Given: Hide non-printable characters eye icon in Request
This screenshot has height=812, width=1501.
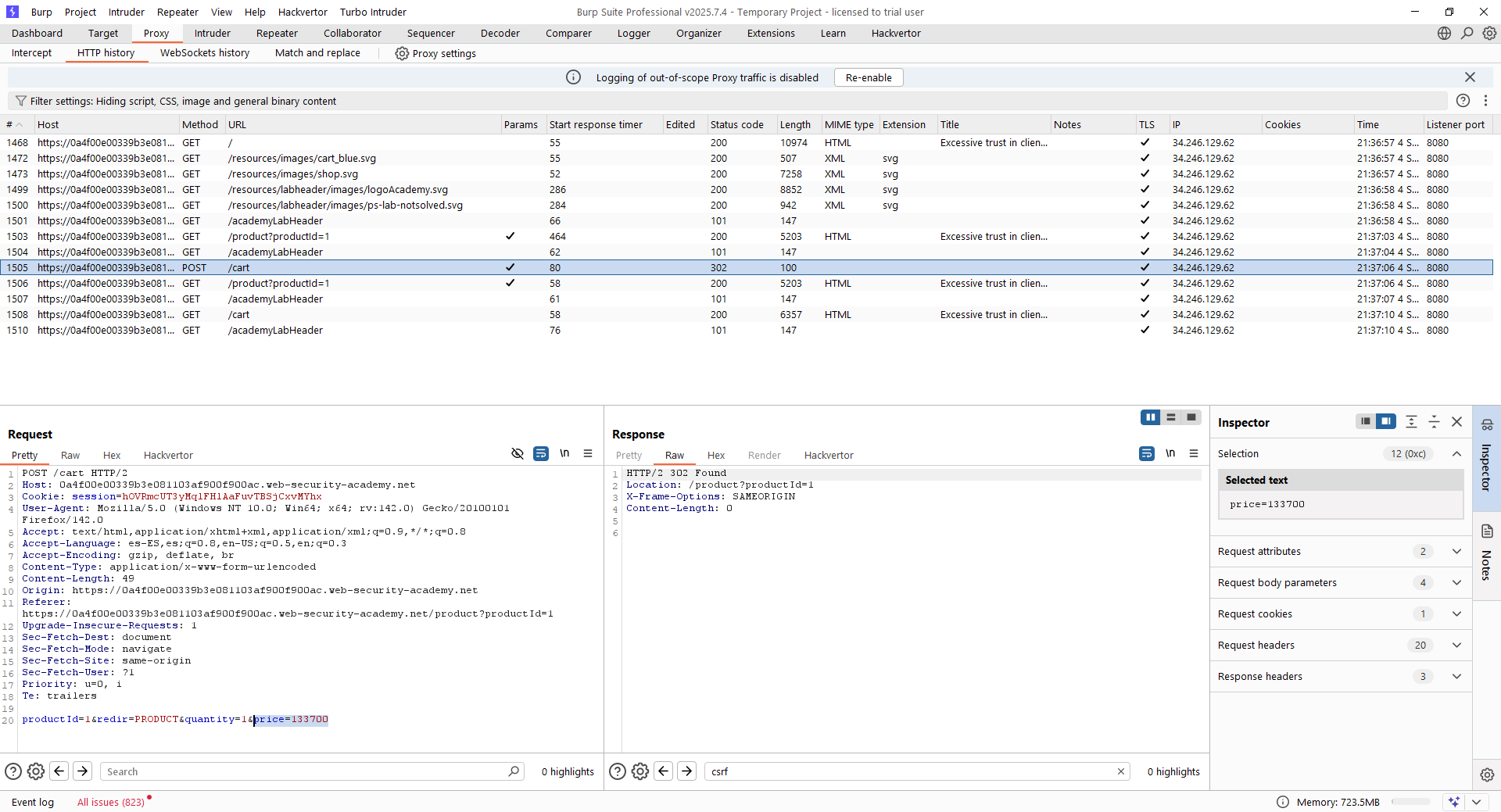Looking at the screenshot, I should click(517, 453).
